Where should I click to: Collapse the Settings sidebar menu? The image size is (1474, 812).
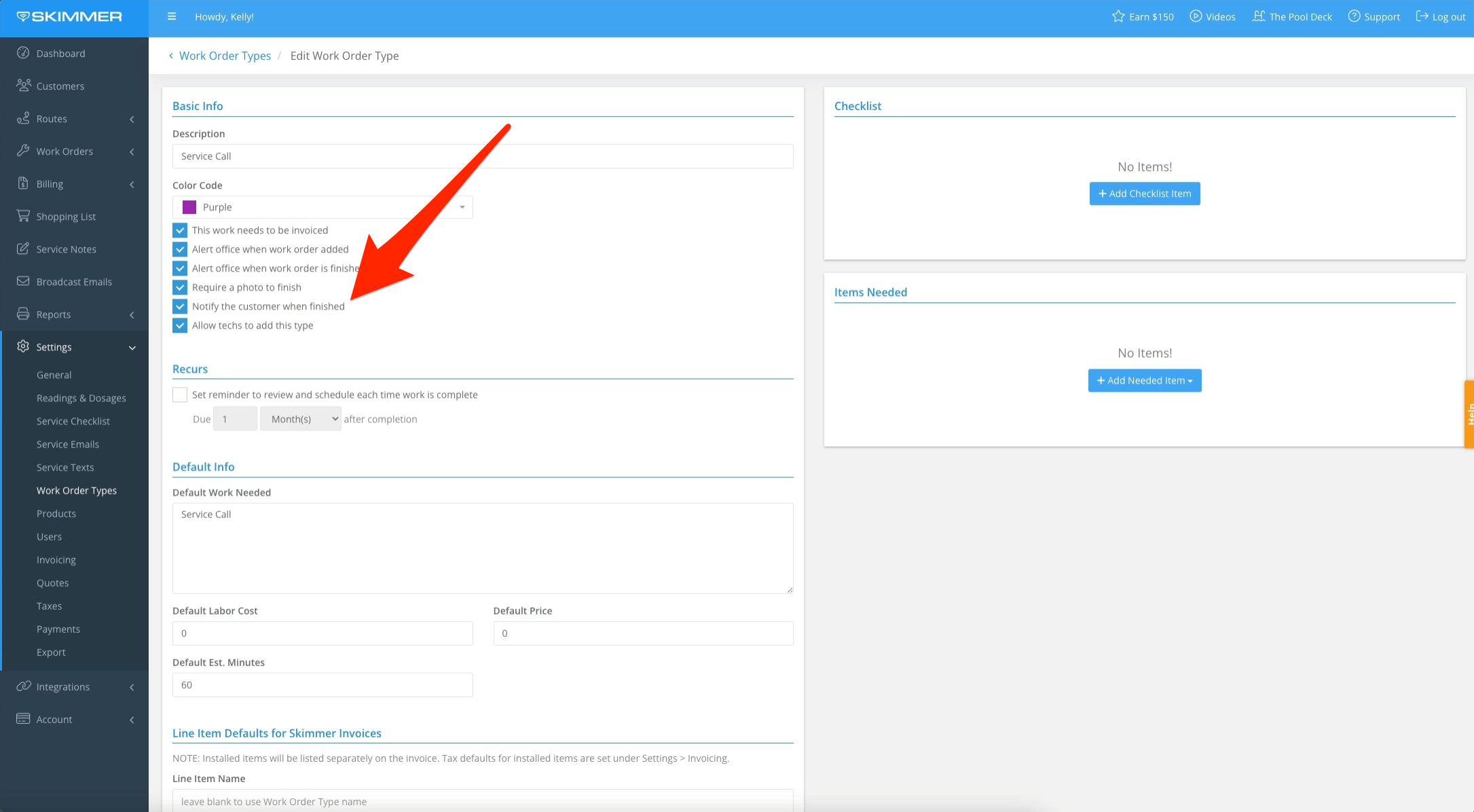[x=53, y=346]
